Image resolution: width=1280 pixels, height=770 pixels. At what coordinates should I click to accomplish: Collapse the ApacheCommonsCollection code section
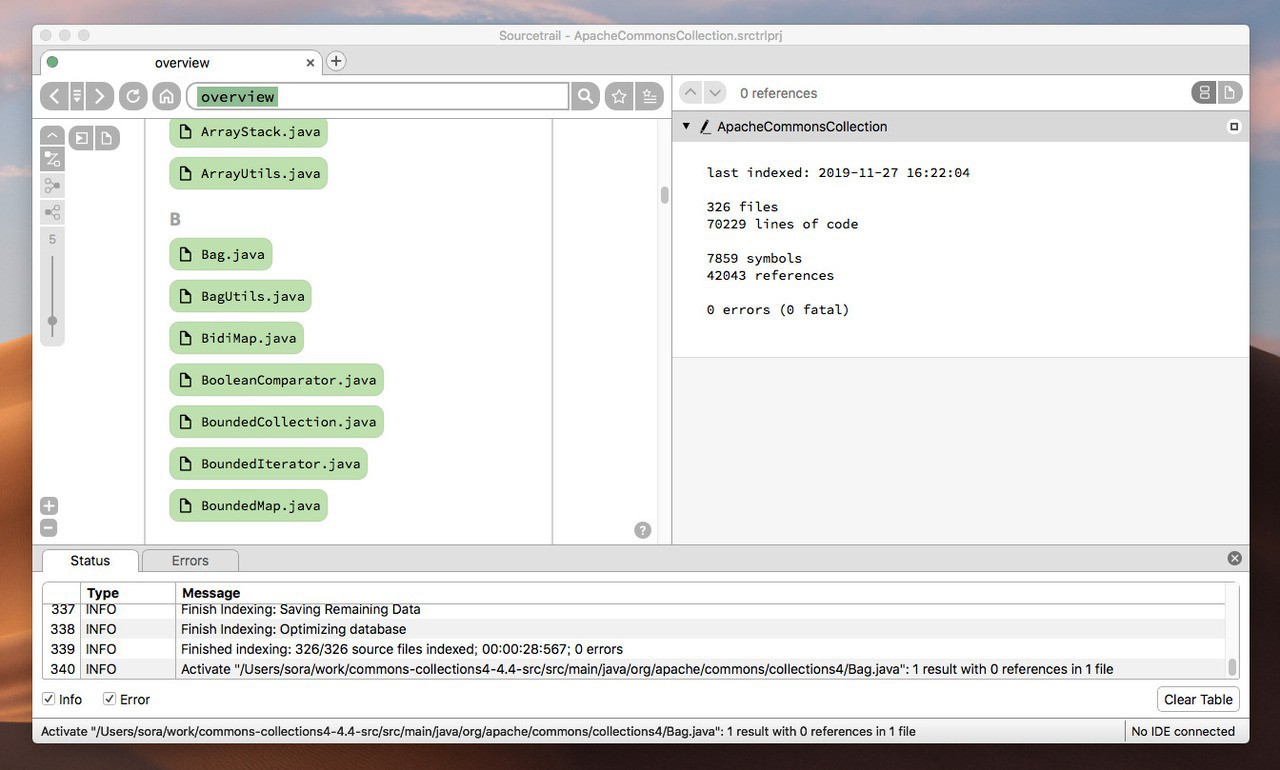(686, 126)
